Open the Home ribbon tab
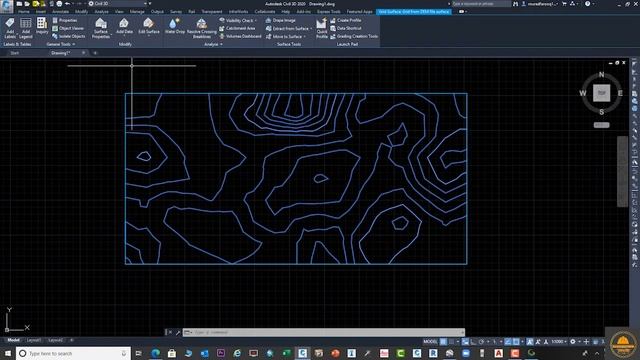 (x=23, y=12)
